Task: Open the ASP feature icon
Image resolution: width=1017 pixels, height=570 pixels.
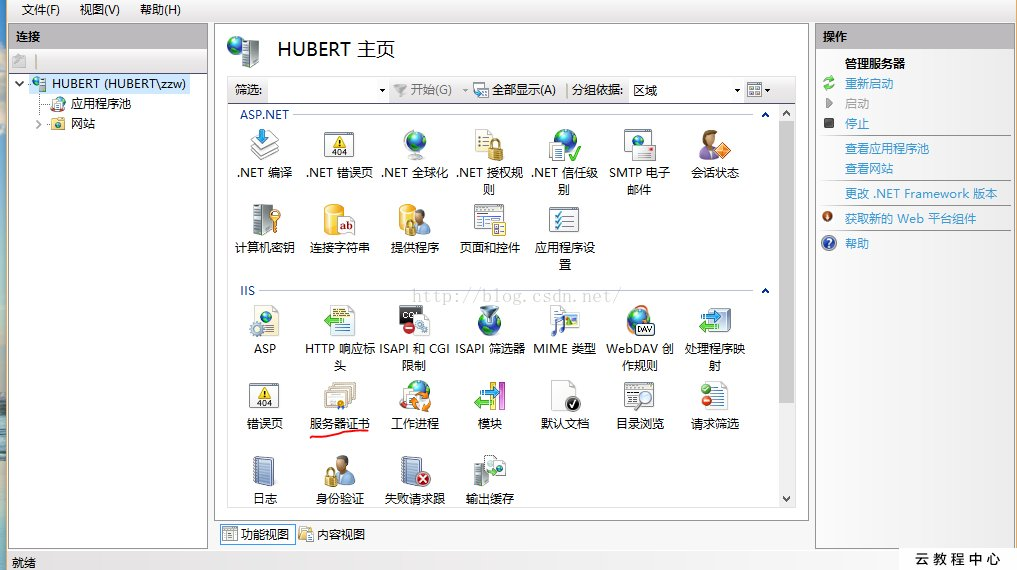Action: pyautogui.click(x=265, y=321)
